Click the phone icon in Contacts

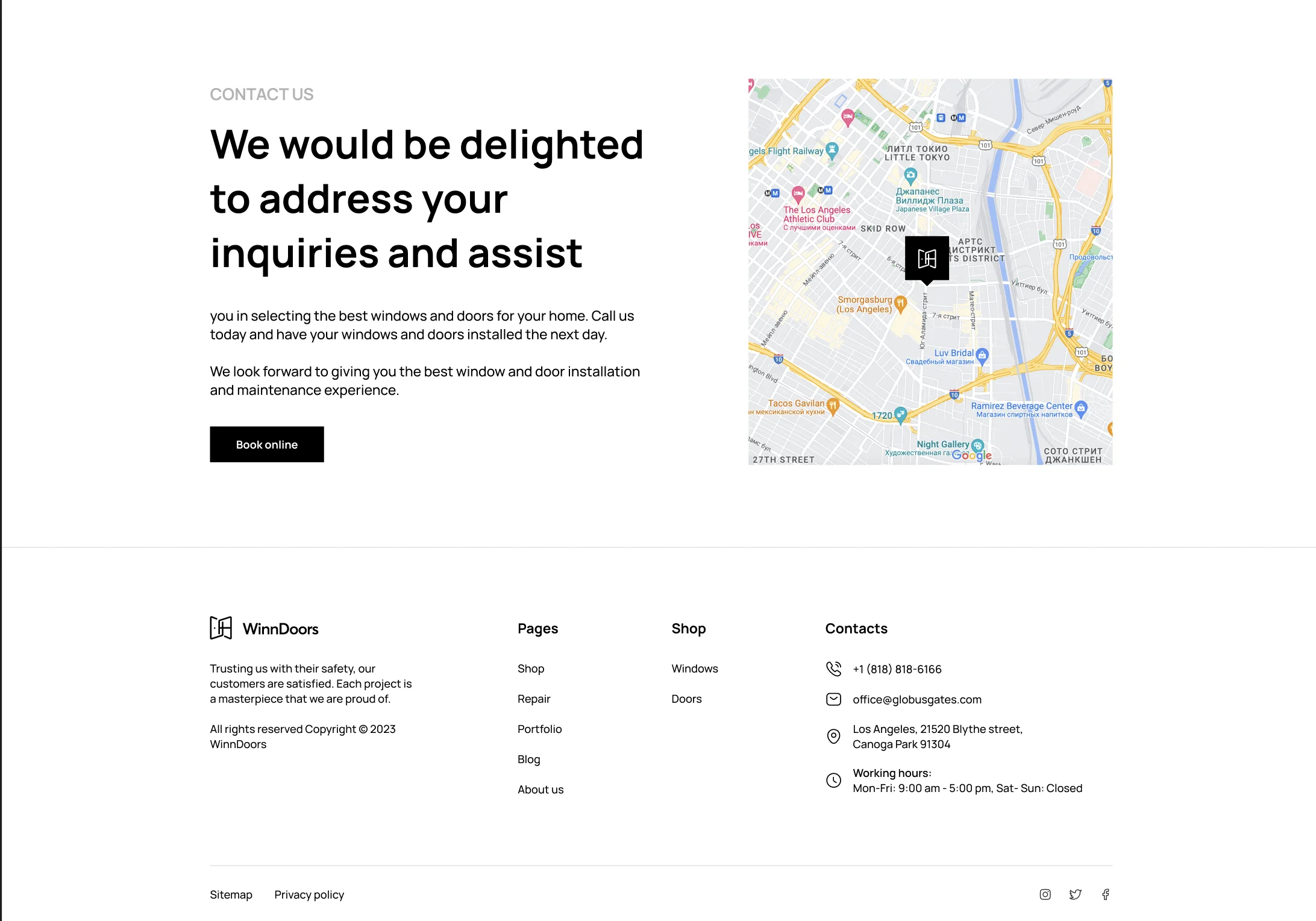(x=833, y=668)
